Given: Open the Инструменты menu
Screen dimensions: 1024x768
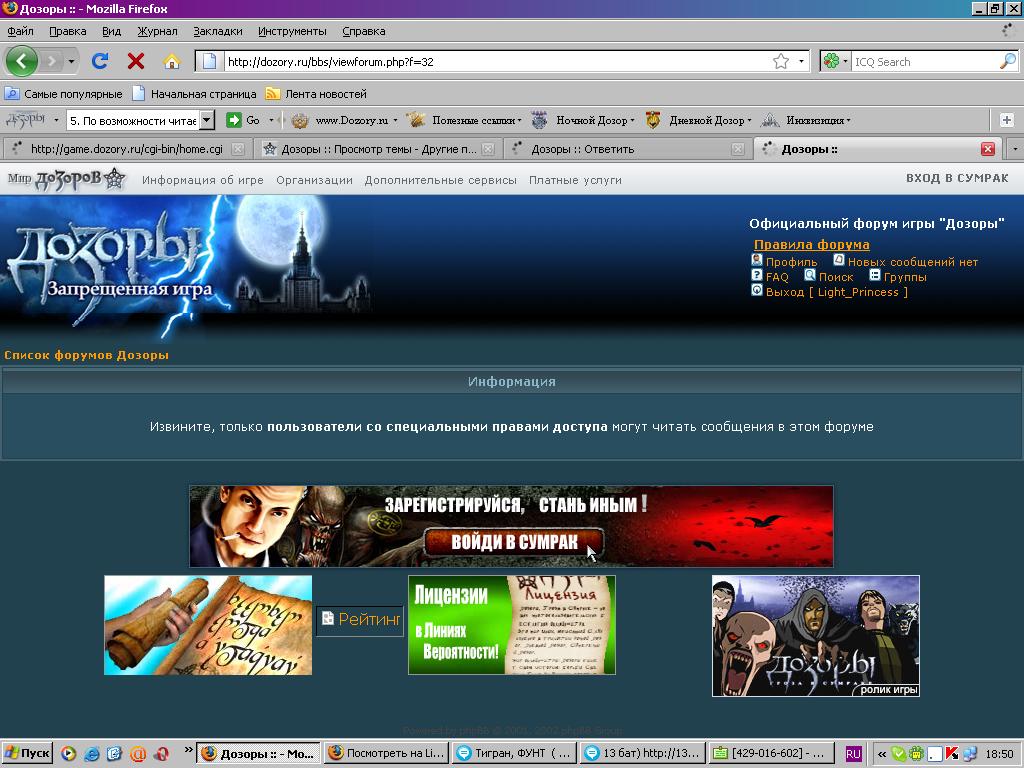Looking at the screenshot, I should pos(292,31).
